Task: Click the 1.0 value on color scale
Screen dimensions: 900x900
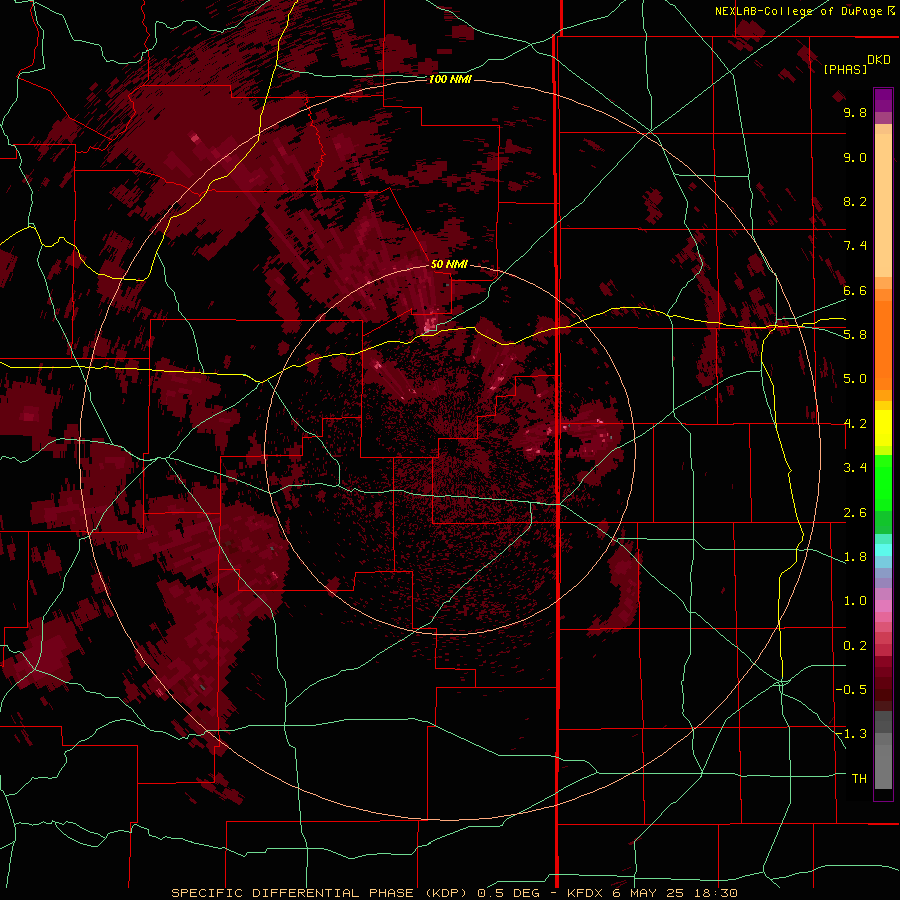Action: click(x=855, y=601)
